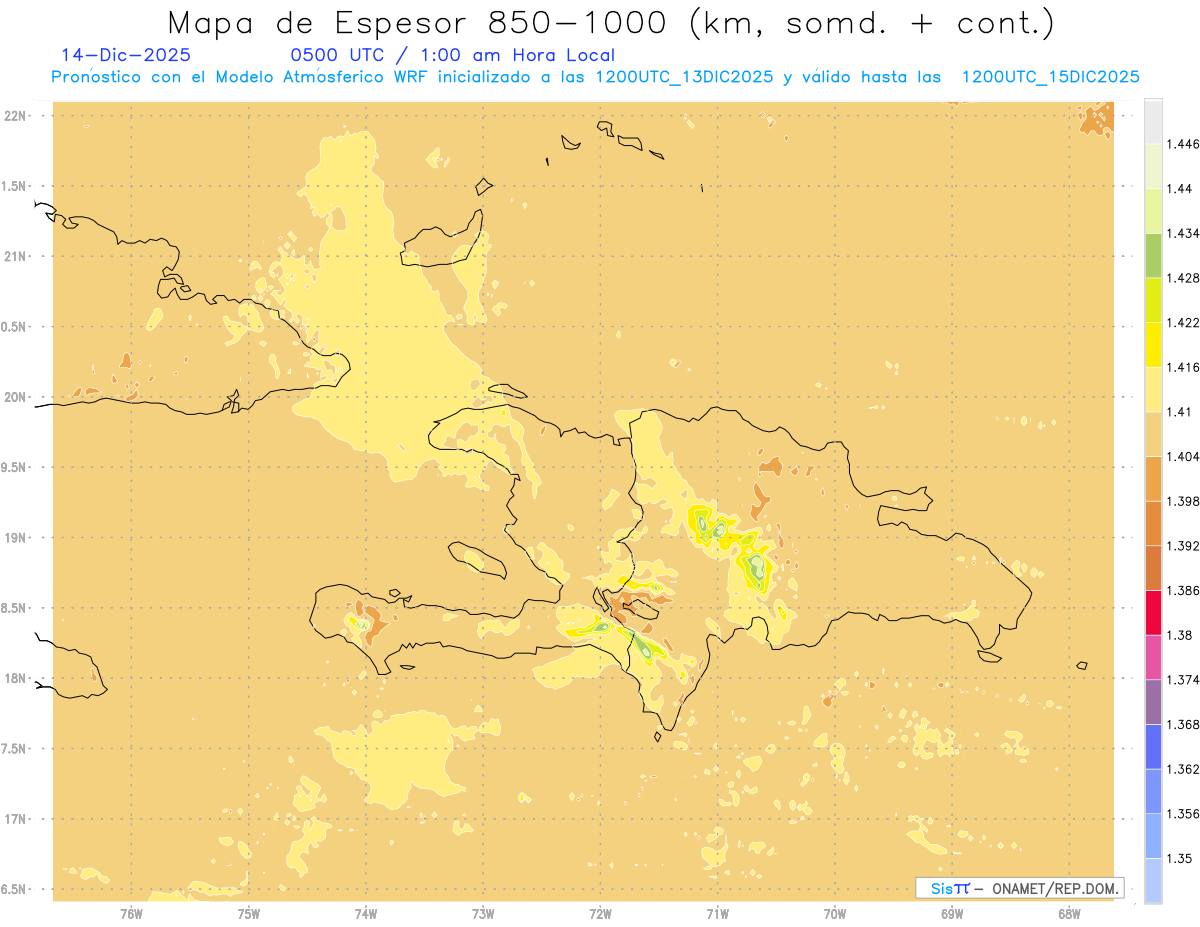Click the '6.5N' latitude axis label
Image resolution: width=1200 pixels, height=927 pixels.
point(14,890)
